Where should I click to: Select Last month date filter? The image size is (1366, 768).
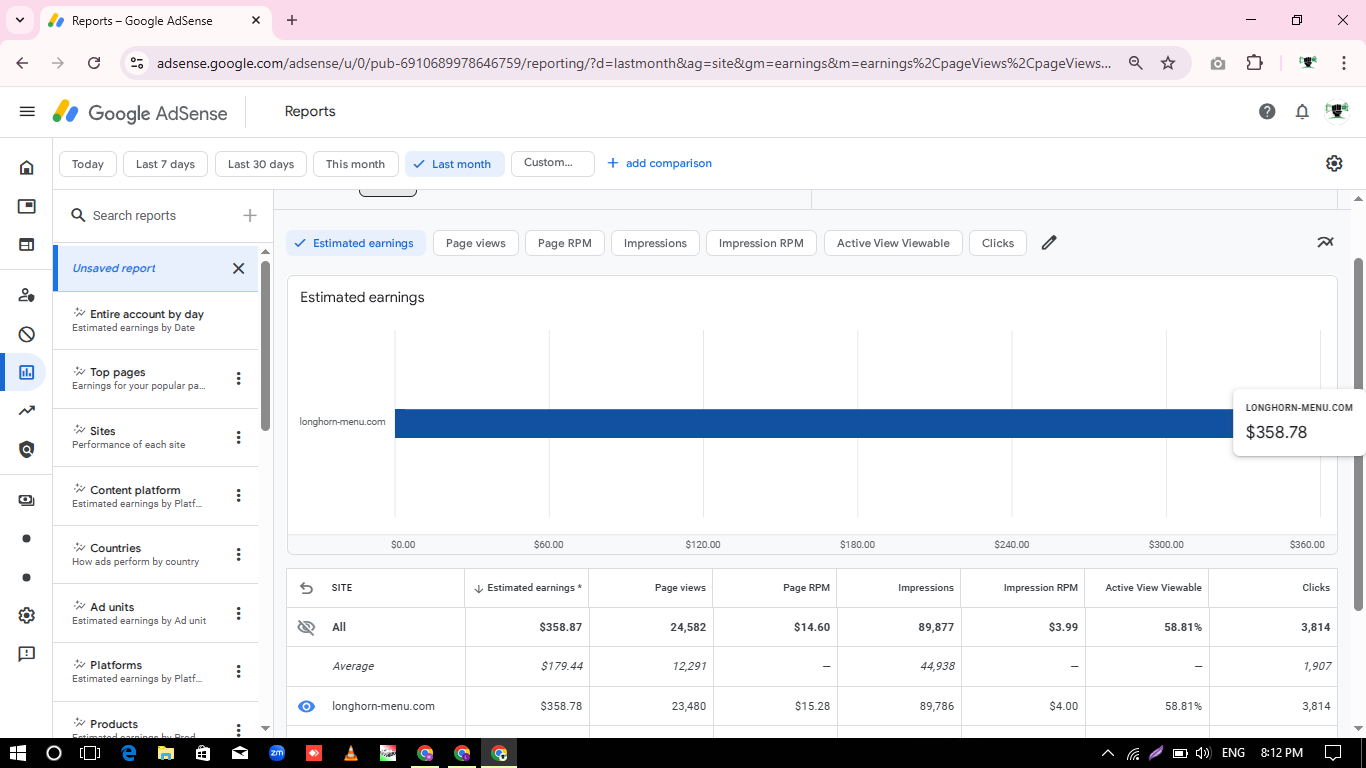[454, 164]
